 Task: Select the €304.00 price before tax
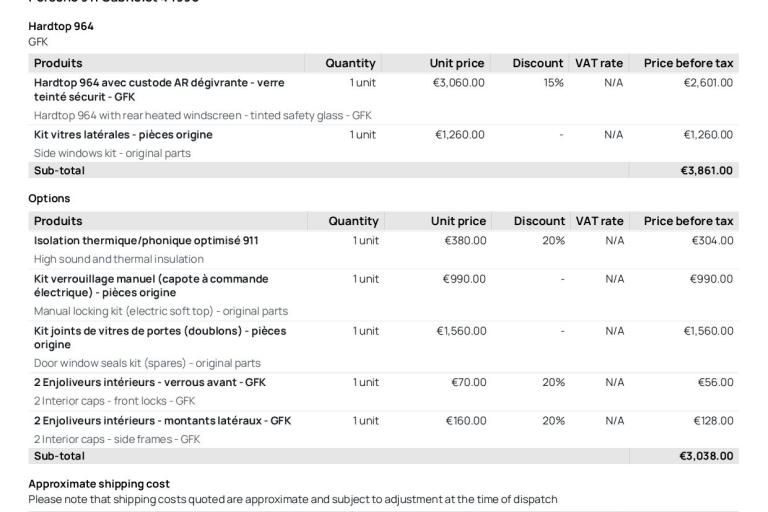coord(712,240)
